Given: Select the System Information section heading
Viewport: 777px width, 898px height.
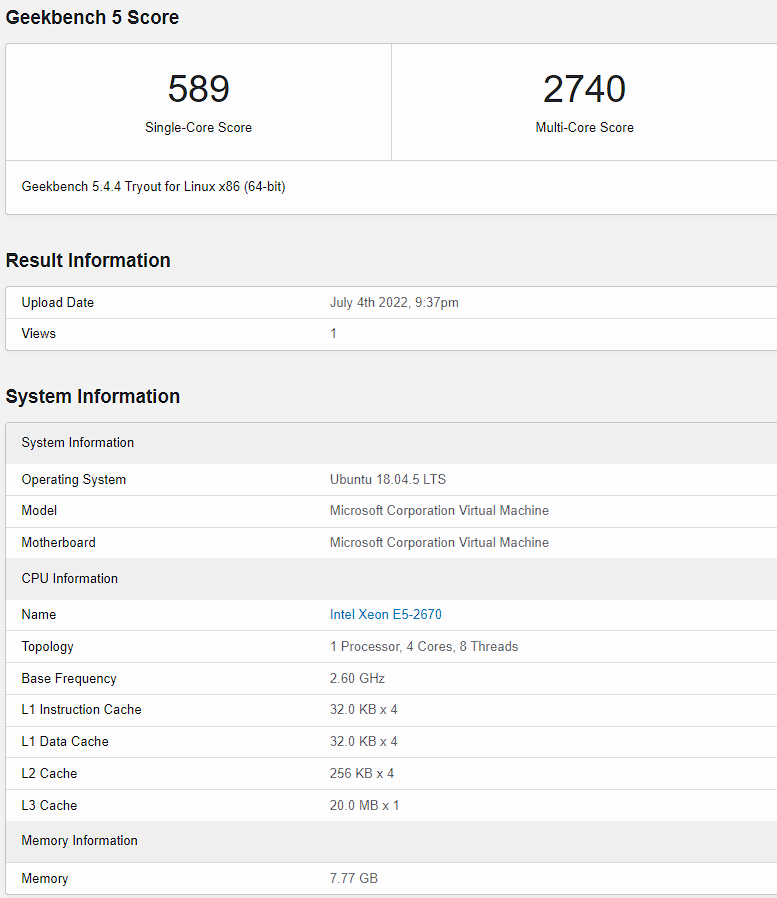Looking at the screenshot, I should 93,396.
